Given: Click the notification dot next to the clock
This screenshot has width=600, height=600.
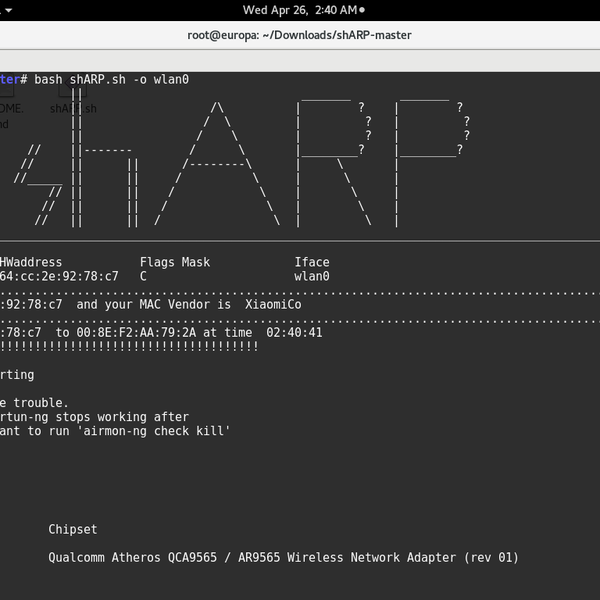Looking at the screenshot, I should [362, 10].
